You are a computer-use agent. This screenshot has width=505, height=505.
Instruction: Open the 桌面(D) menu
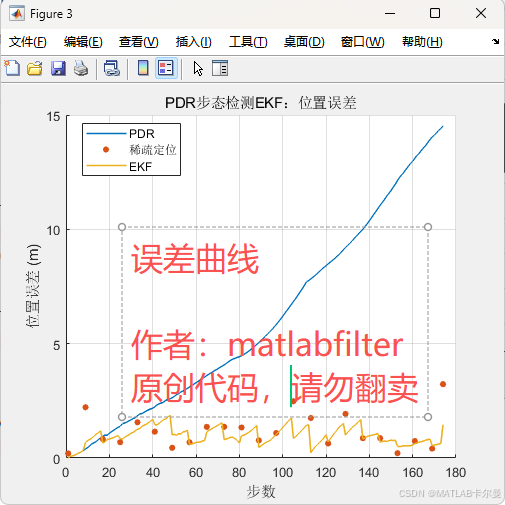point(304,42)
